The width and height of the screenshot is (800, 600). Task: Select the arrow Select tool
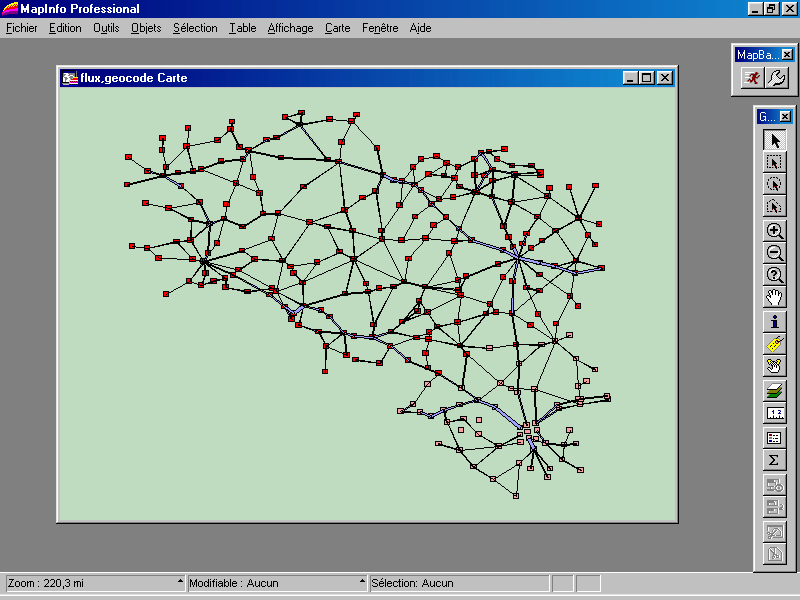pyautogui.click(x=774, y=140)
